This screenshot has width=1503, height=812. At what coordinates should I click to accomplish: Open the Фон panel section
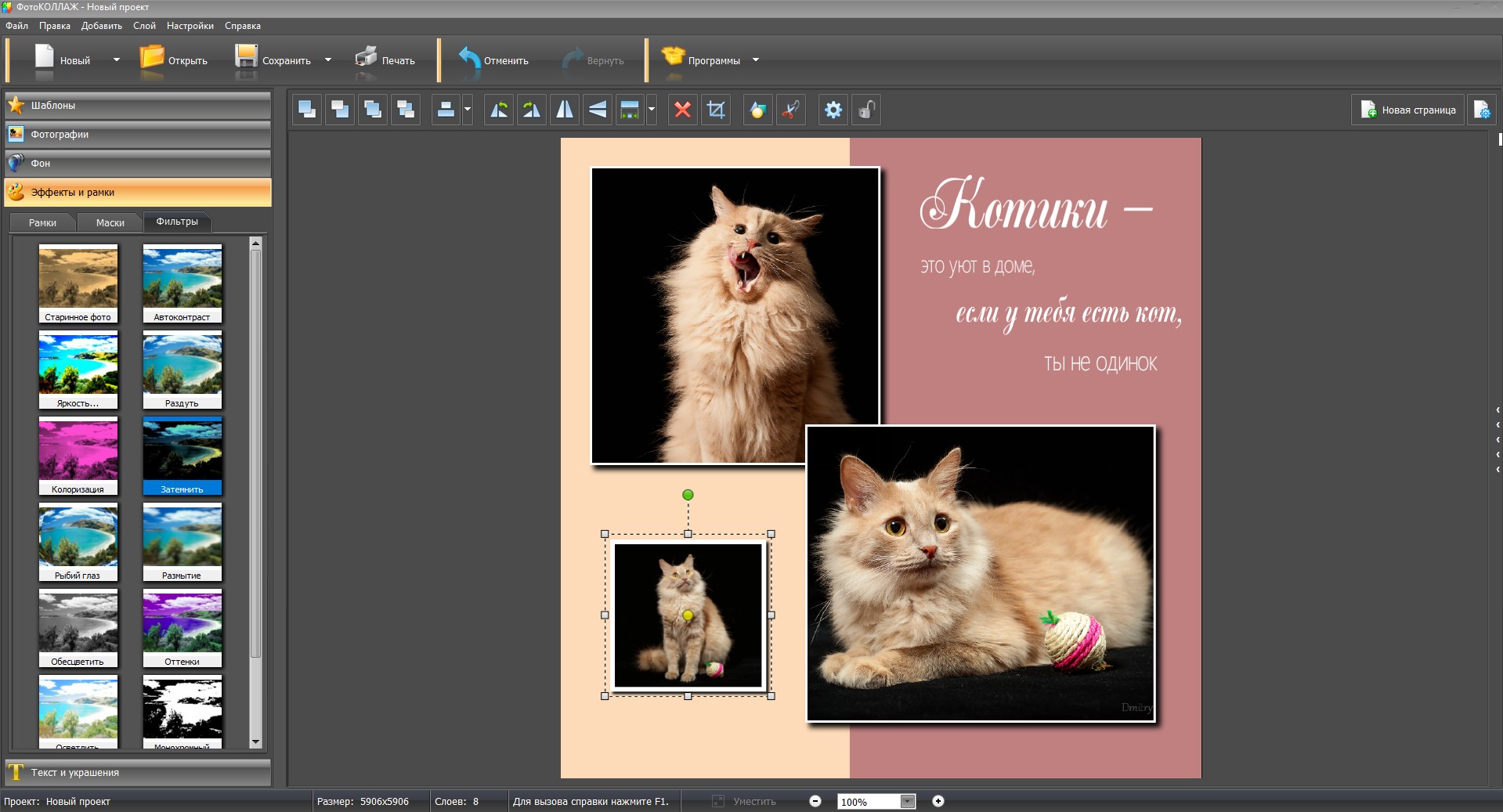click(138, 163)
